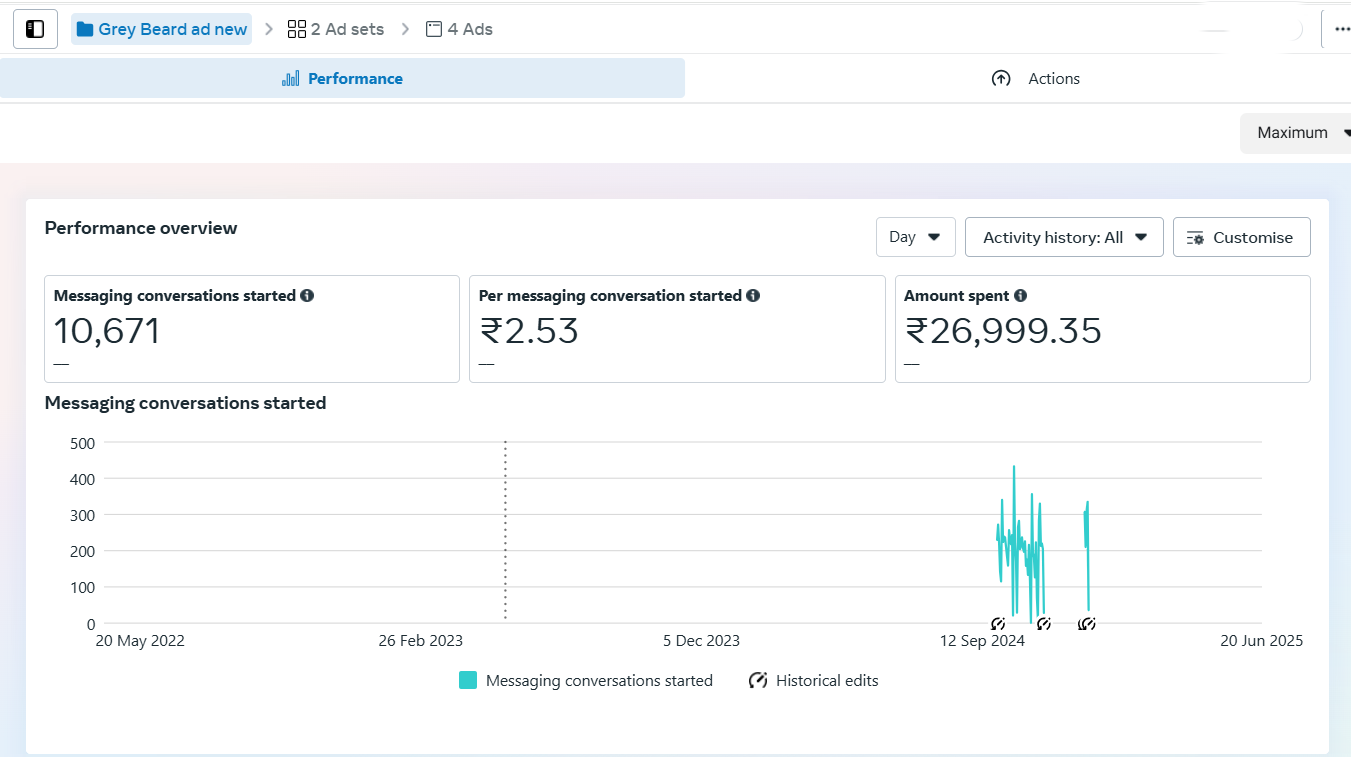This screenshot has height=757, width=1351.
Task: Toggle Messaging conversations started legend swatch
Action: click(x=468, y=681)
